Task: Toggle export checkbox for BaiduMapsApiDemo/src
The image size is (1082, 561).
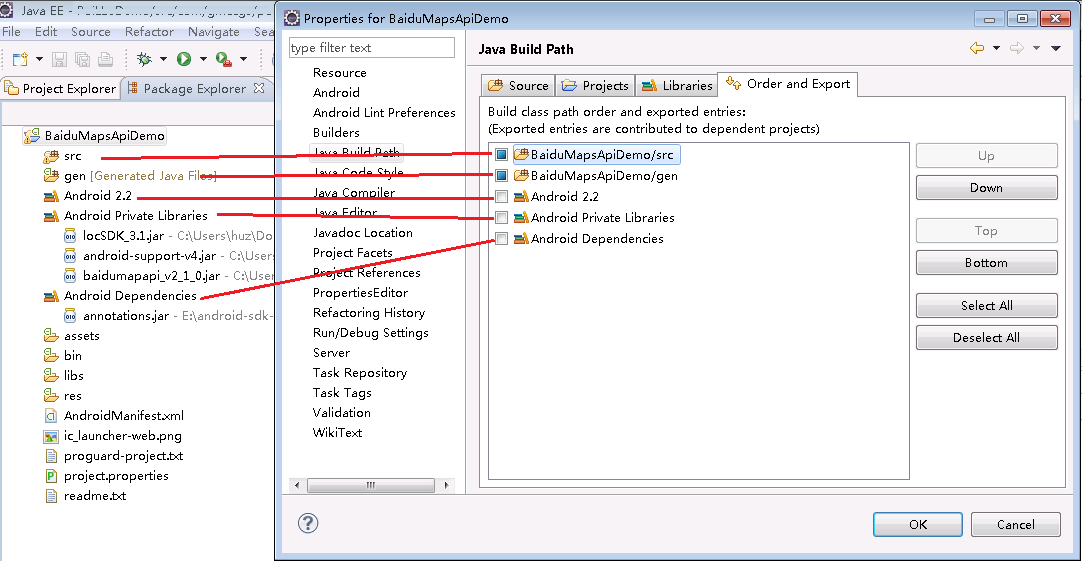Action: click(502, 155)
